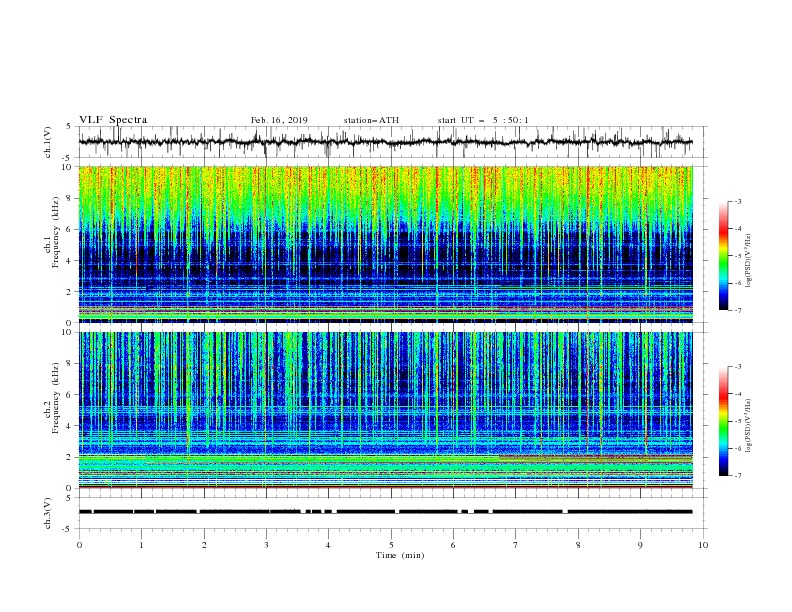Click the "ch.3(V)" axis label
The width and height of the screenshot is (792, 612).
click(x=48, y=513)
